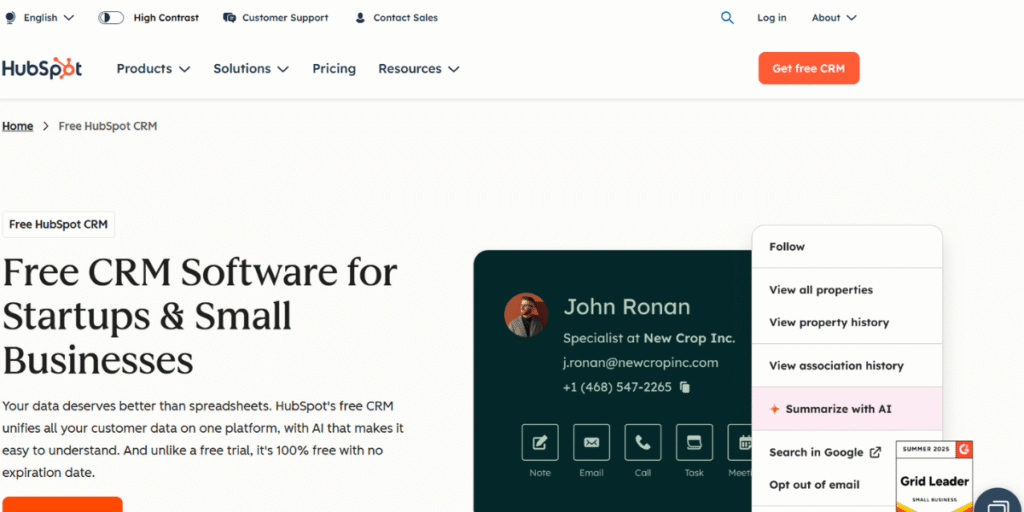Click the globe language icon
The height and width of the screenshot is (512, 1024).
tap(9, 18)
